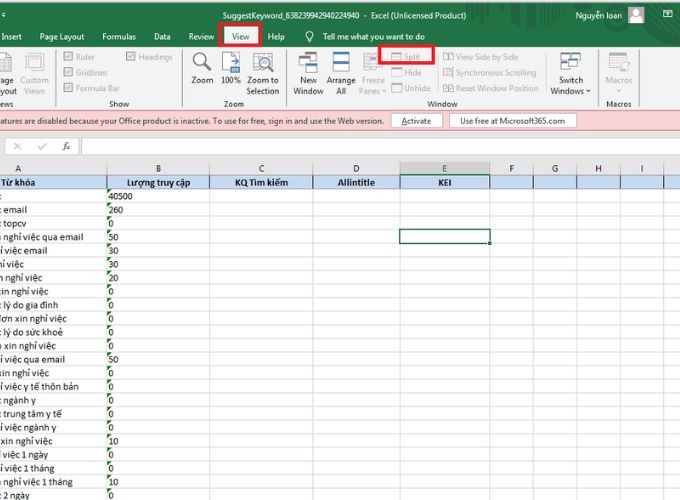Screen dimensions: 680x500
Task: Select the cell nghỉ việc 1 tháng
Action: [53, 482]
